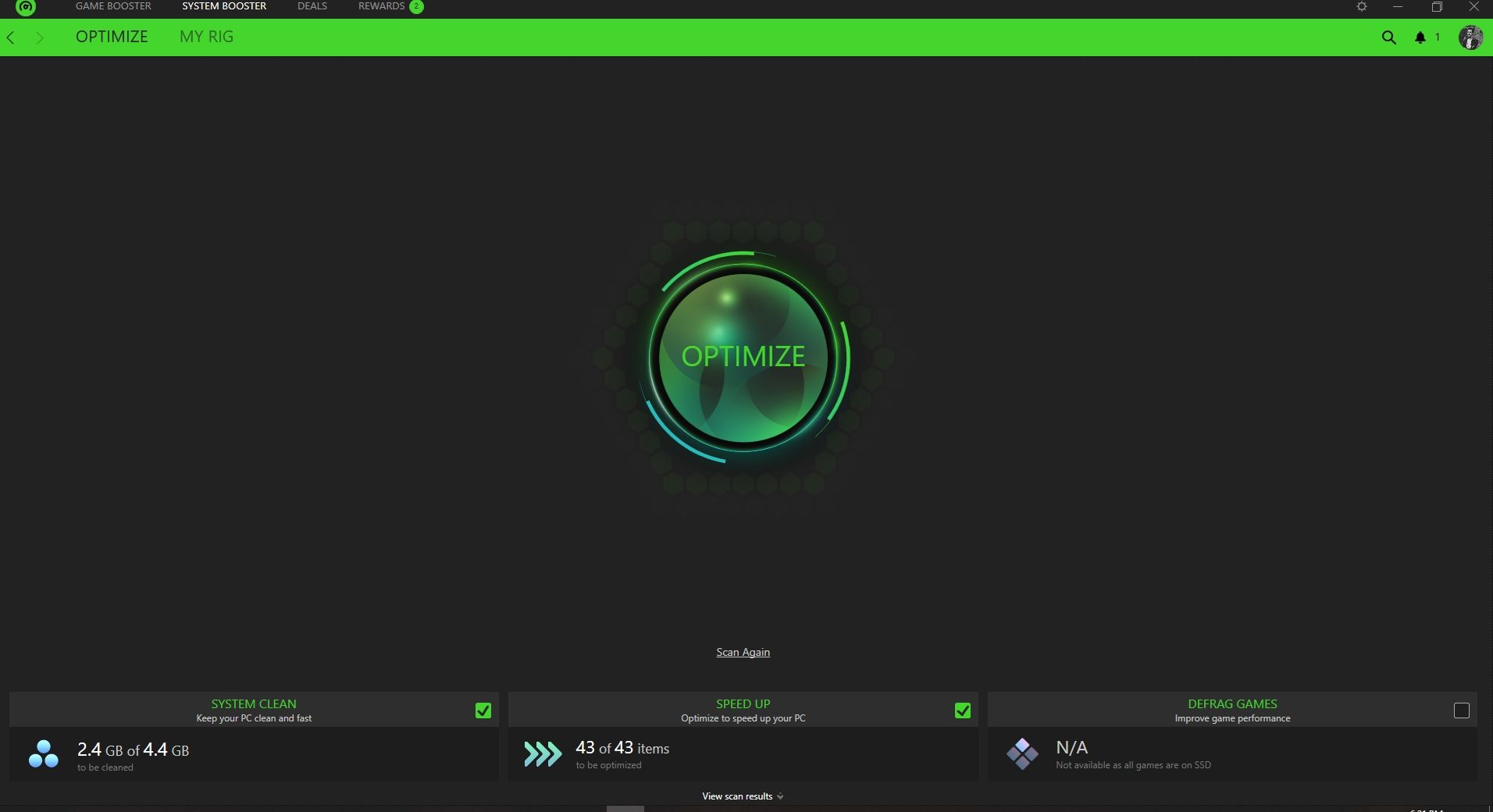Screen dimensions: 1493x812
Task: Switch to the My Rig sub-tab
Action: 206,37
